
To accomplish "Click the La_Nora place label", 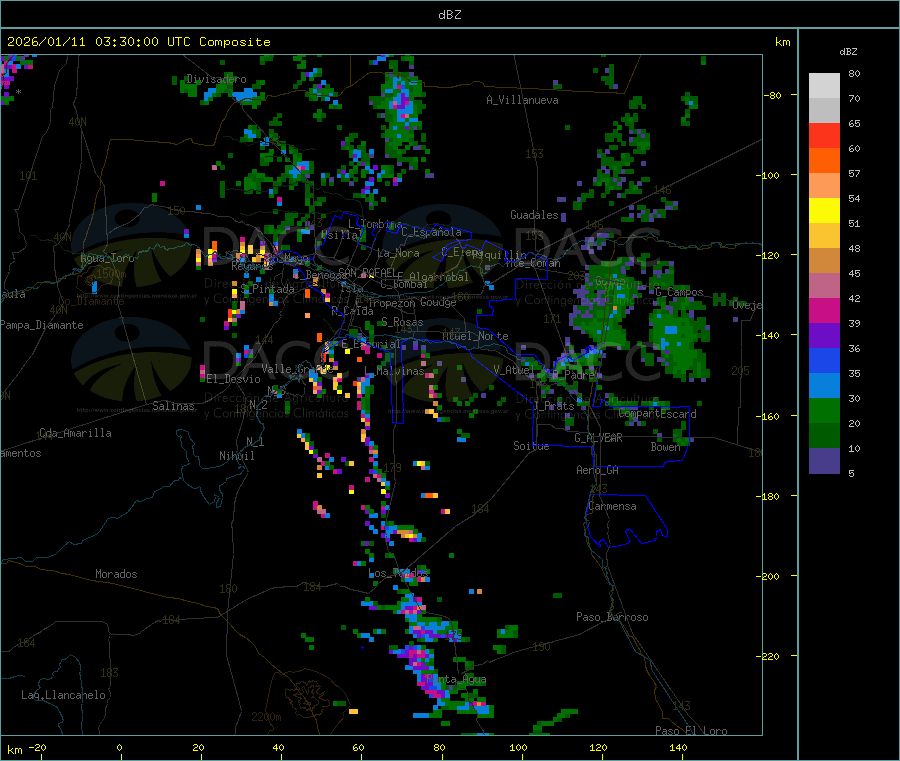I will pyautogui.click(x=399, y=253).
